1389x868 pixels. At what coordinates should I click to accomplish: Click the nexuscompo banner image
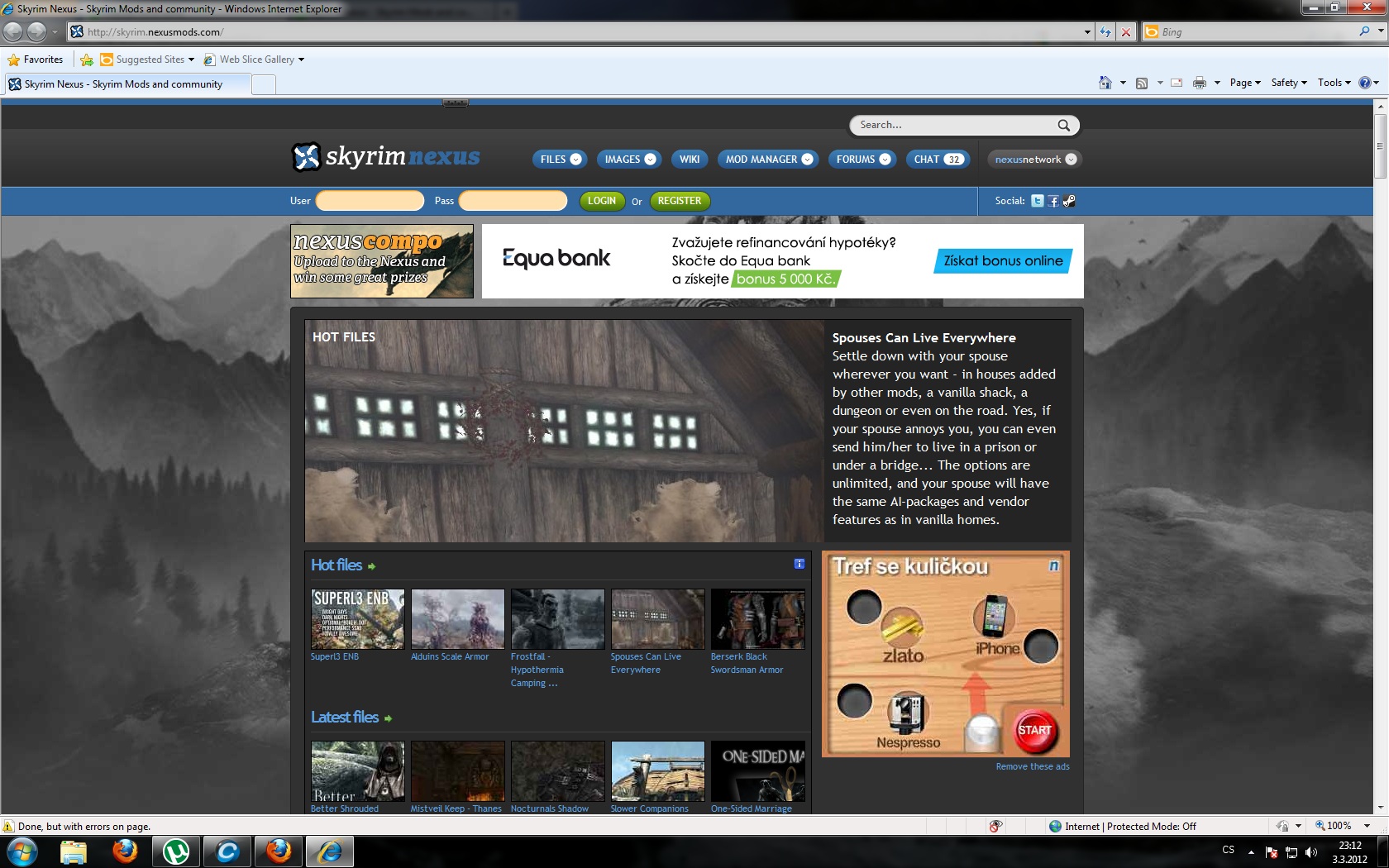(382, 261)
